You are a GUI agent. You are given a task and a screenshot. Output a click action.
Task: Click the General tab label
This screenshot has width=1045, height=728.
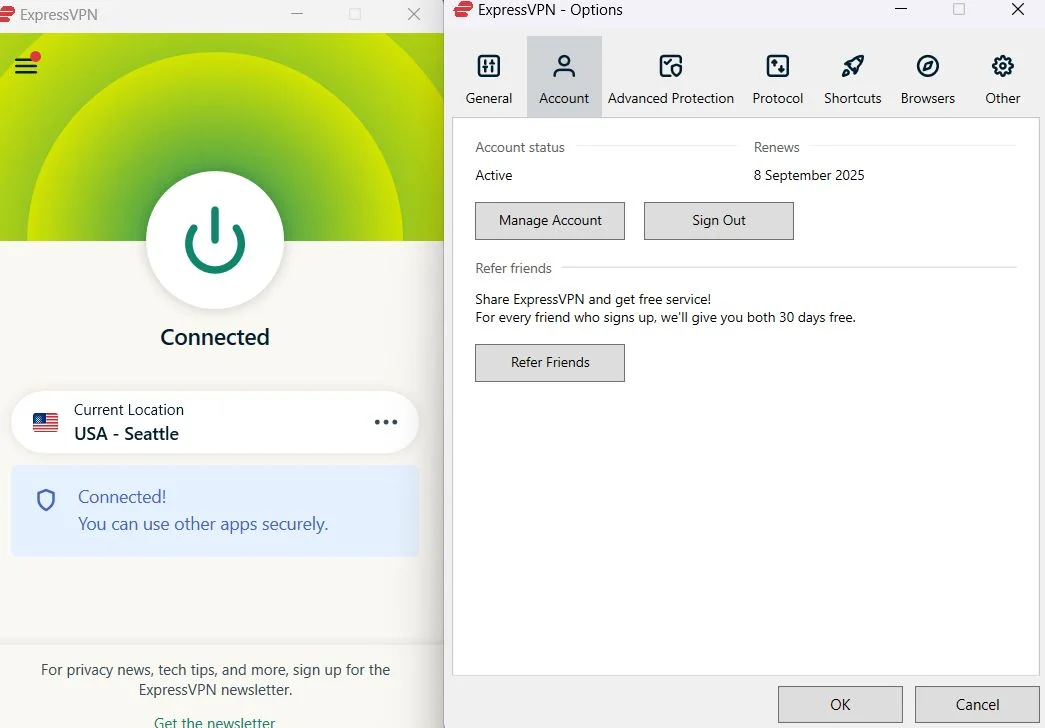click(x=489, y=98)
